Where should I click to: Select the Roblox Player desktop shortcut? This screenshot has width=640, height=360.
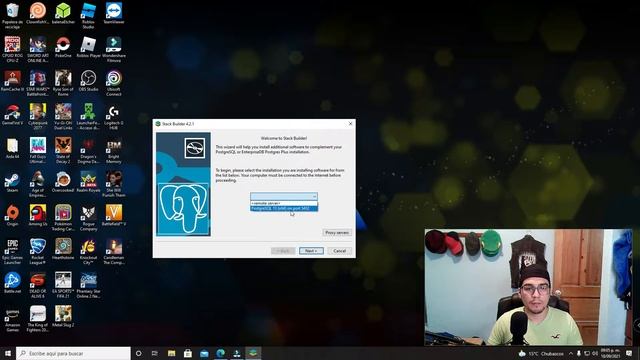click(89, 47)
